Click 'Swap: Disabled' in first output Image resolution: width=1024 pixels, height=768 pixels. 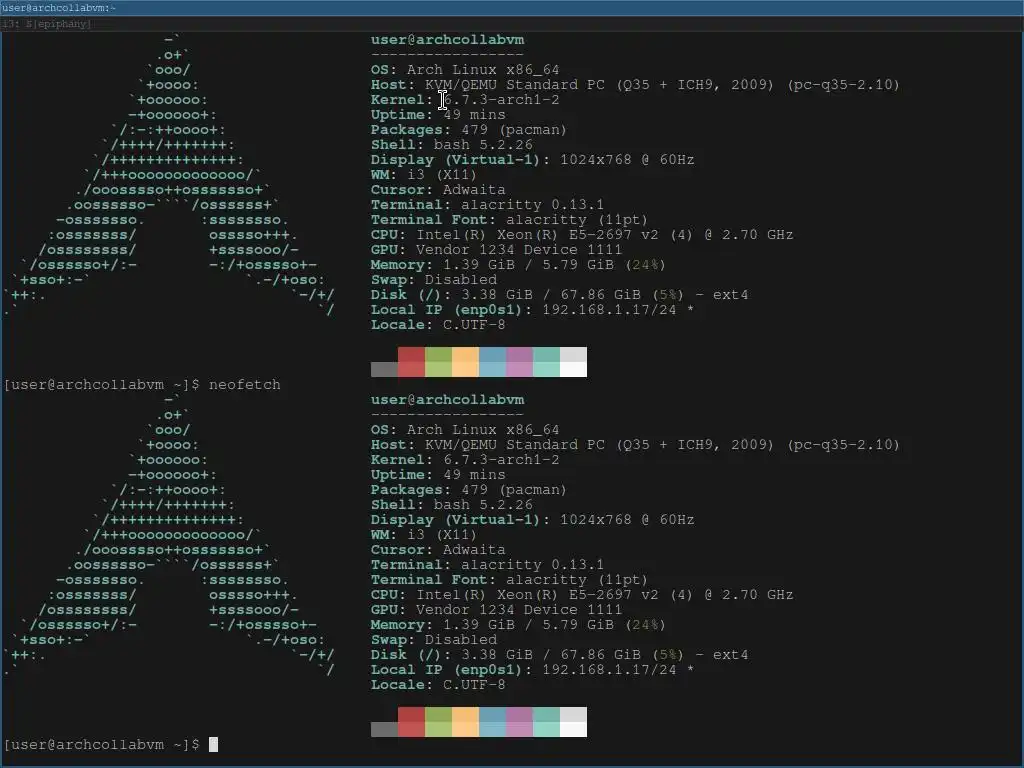(x=434, y=280)
